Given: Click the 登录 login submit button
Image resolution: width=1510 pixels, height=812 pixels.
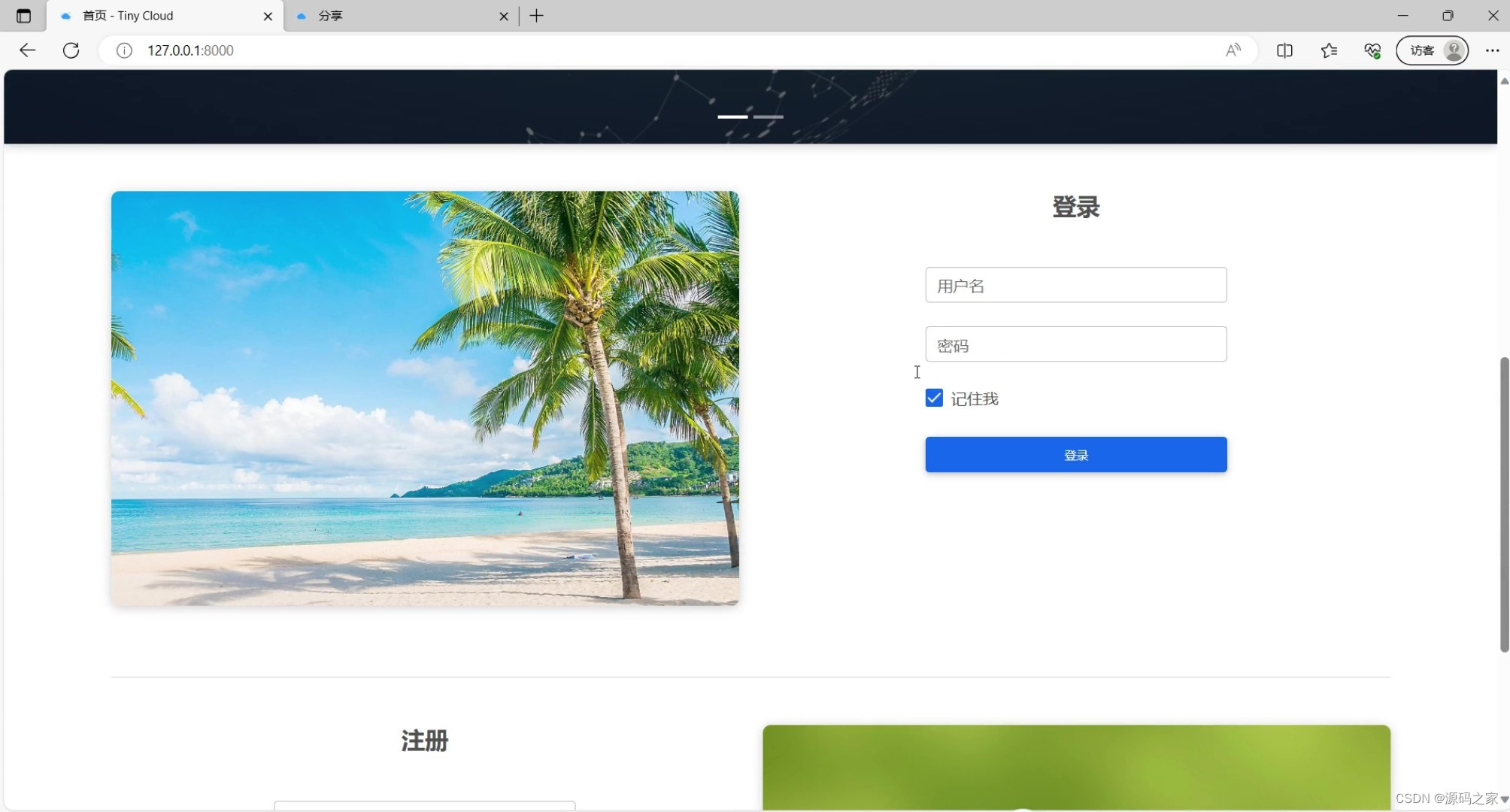Looking at the screenshot, I should 1077,454.
